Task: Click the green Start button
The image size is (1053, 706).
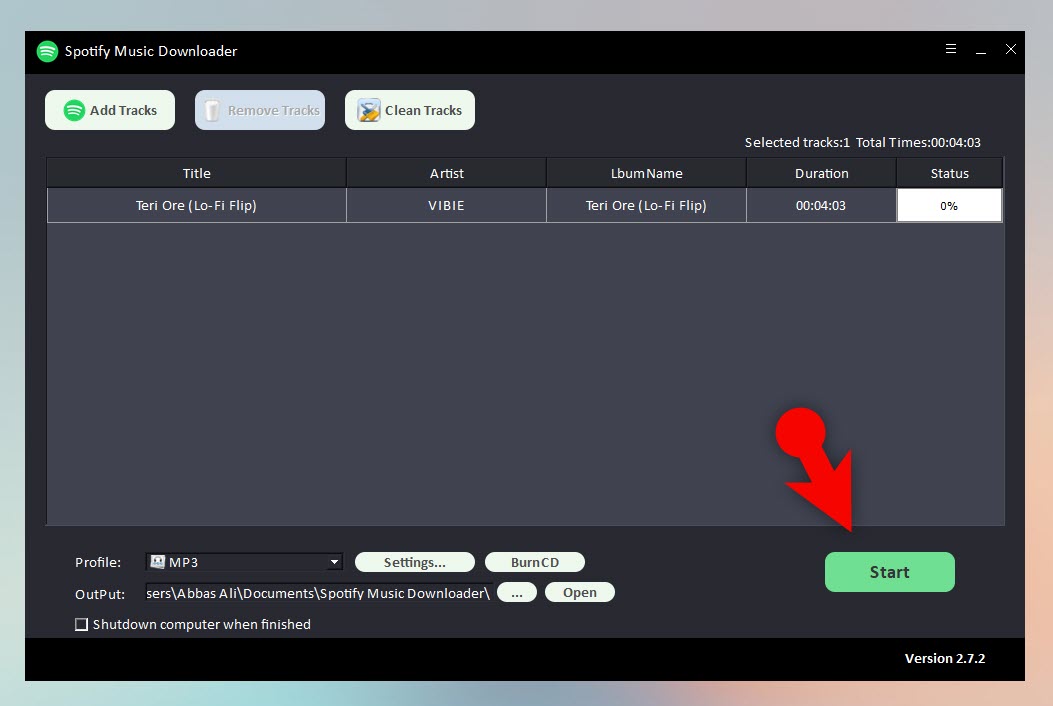Action: pyautogui.click(x=889, y=572)
